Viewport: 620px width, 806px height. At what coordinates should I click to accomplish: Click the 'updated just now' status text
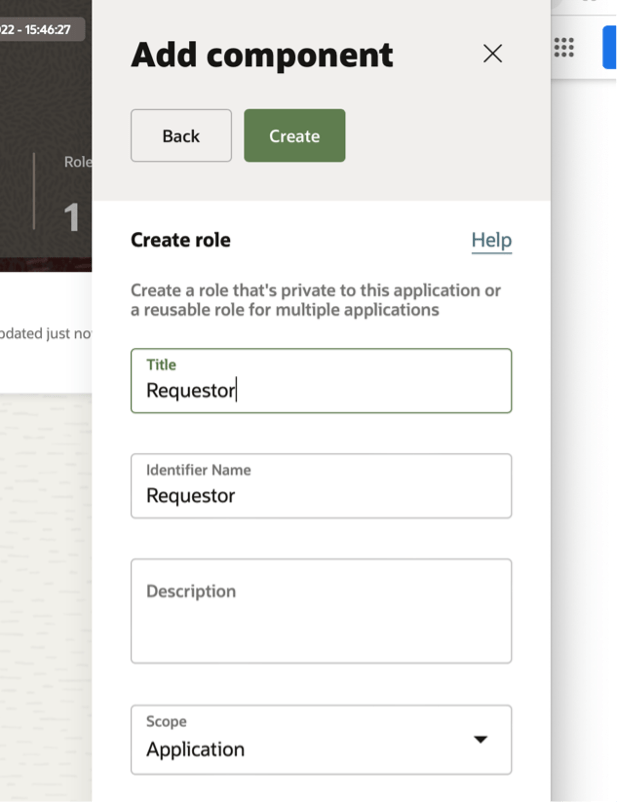point(46,333)
